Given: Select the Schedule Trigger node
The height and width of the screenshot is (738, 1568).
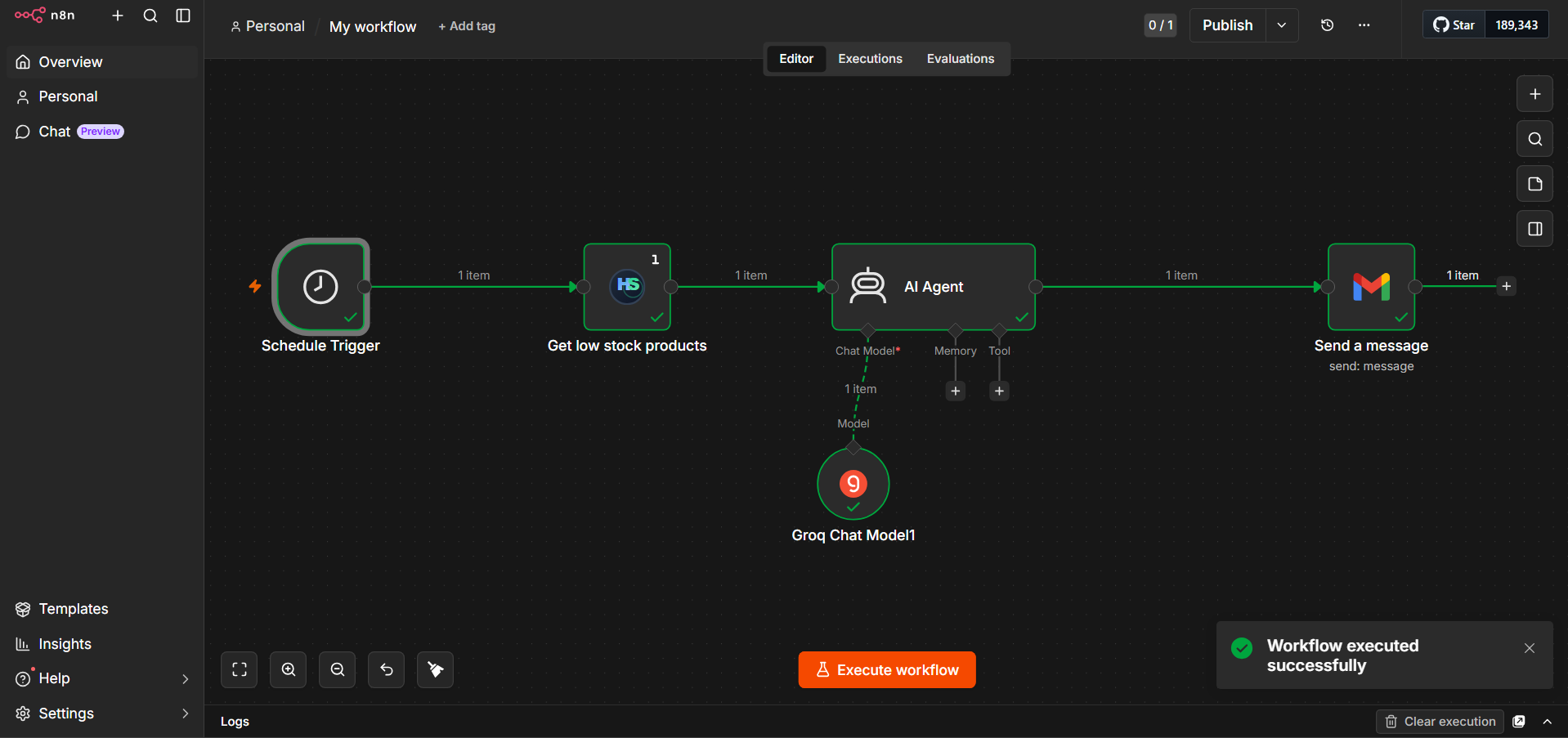Looking at the screenshot, I should (x=320, y=287).
